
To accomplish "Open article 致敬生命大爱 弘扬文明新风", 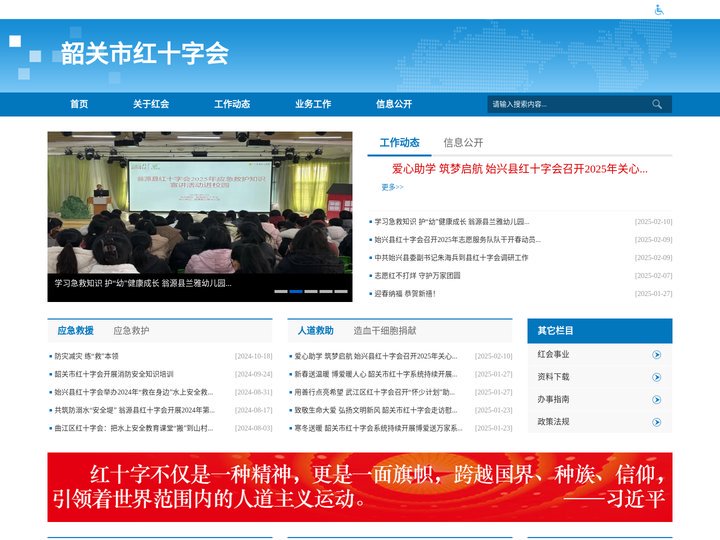I will pyautogui.click(x=376, y=410).
